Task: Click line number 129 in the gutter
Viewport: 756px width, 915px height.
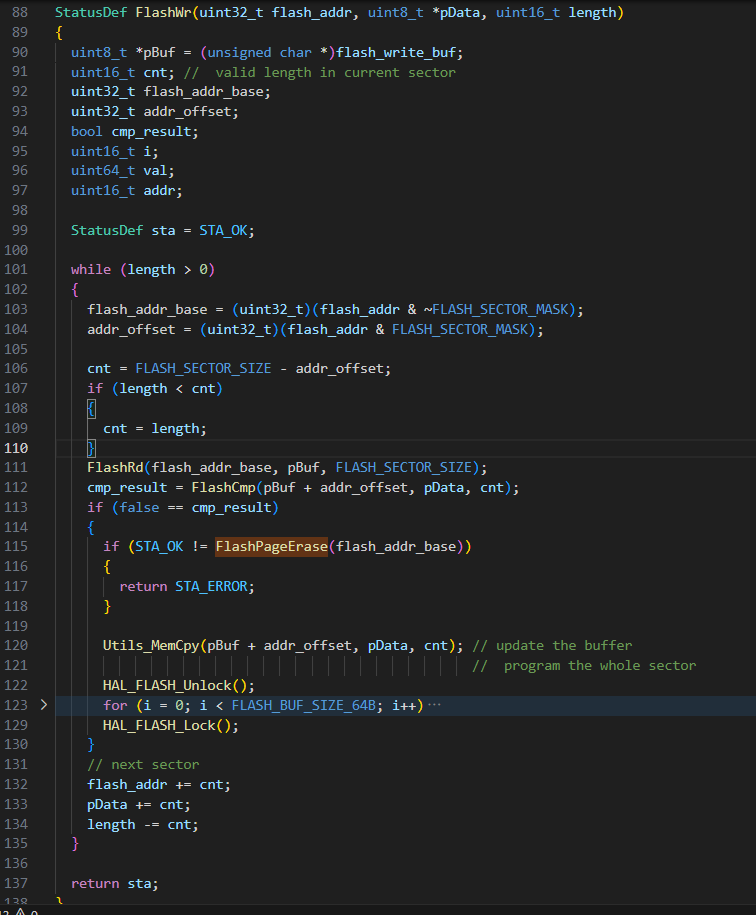Action: click(16, 725)
